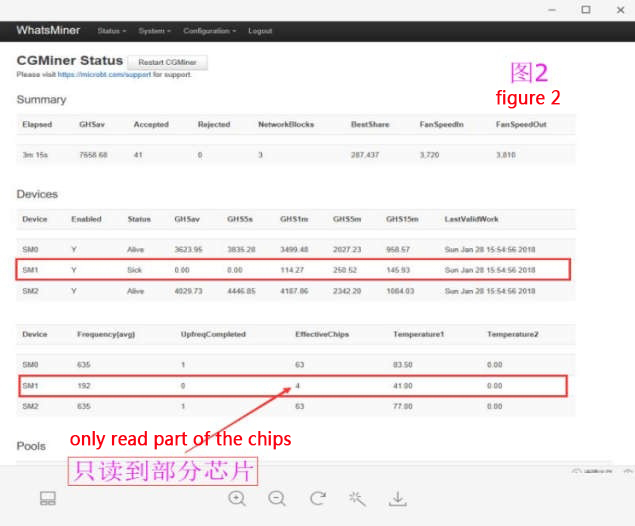Click the zoom out magnifier icon
635x526 pixels.
277,498
